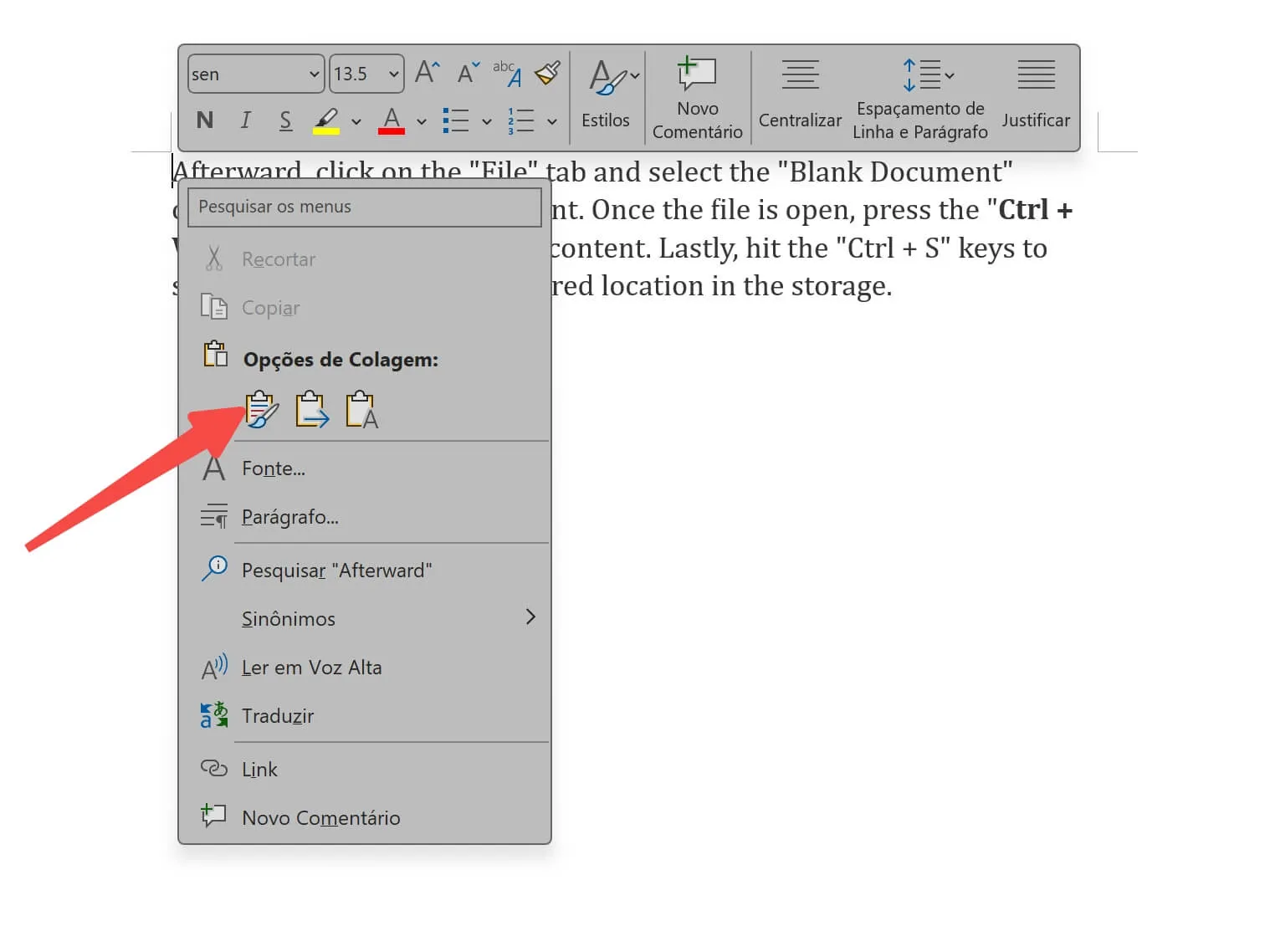Apply yellow text highlight color
This screenshot has height=952, width=1275.
[x=326, y=120]
